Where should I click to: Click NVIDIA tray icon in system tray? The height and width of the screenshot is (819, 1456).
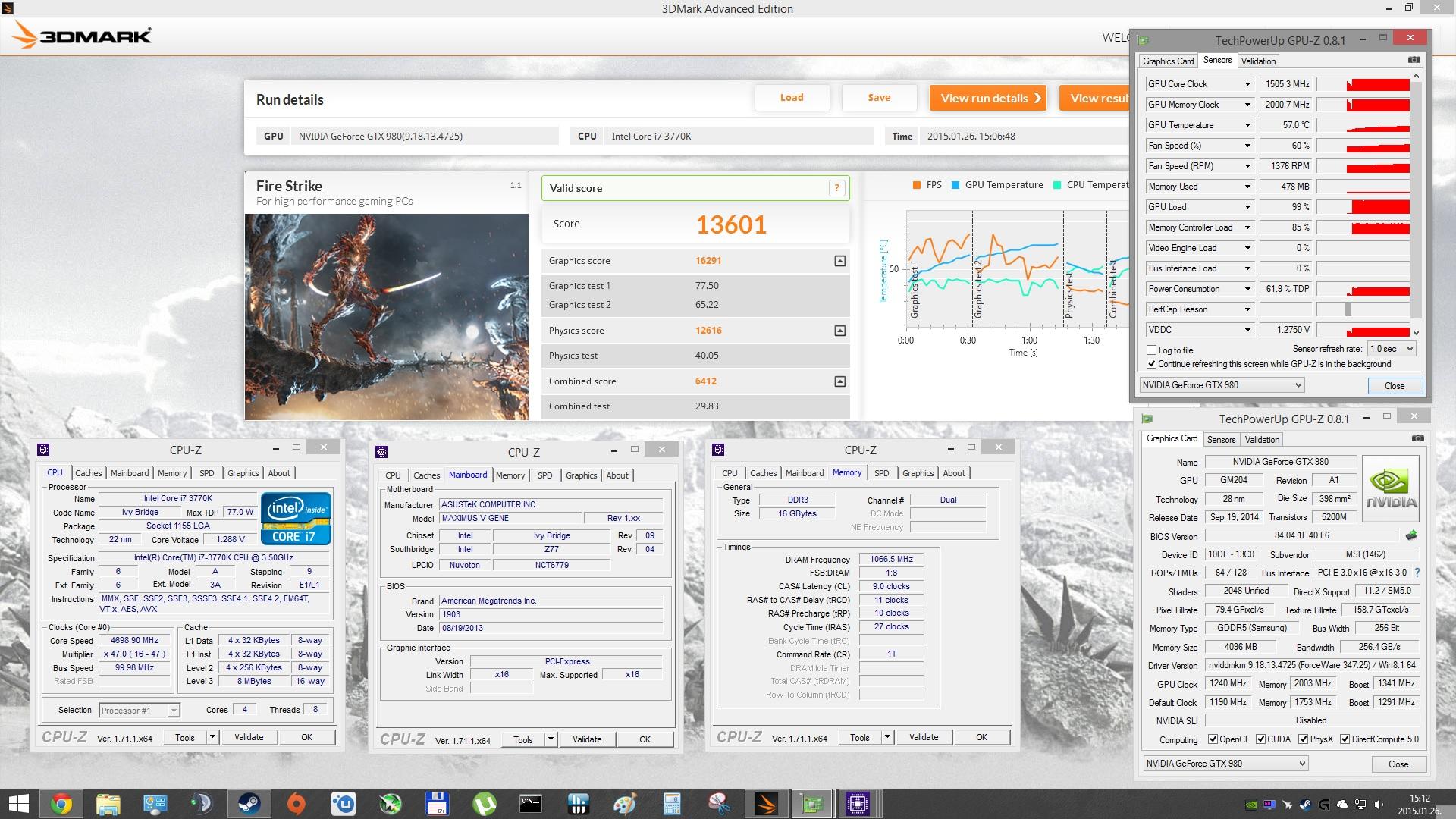tap(1251, 805)
